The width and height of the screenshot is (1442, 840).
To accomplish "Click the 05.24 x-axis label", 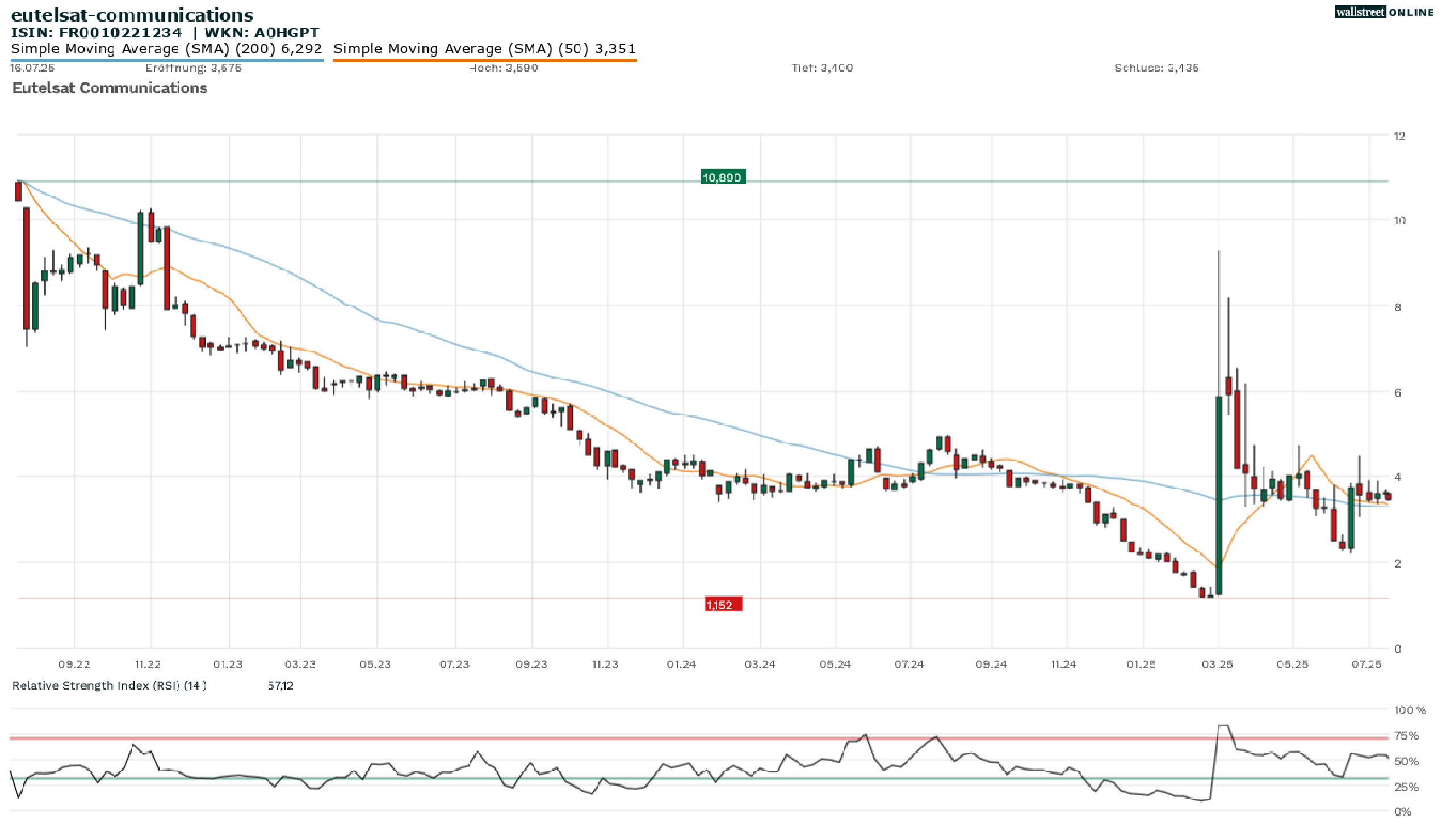I will (835, 664).
